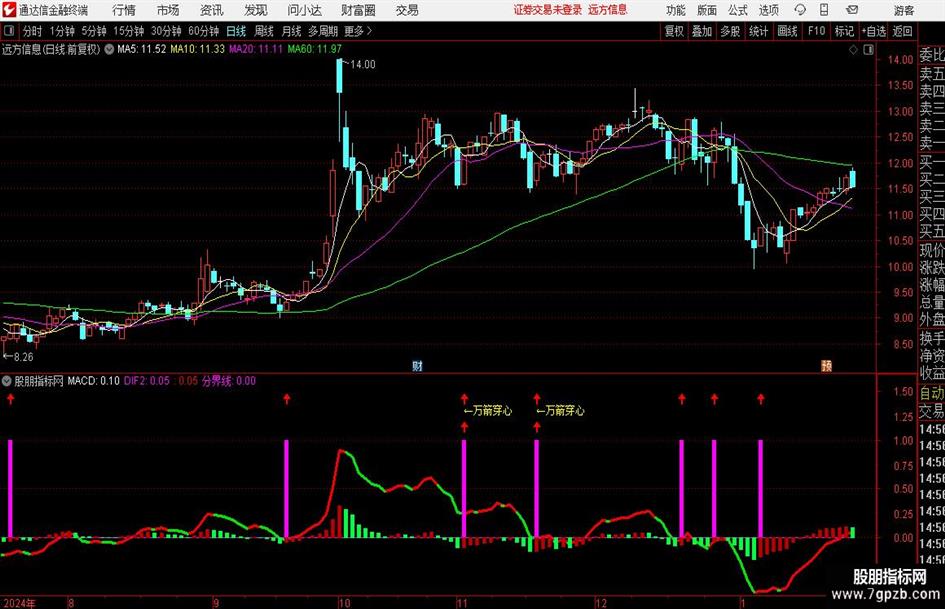945x609 pixels.
Task: Click the MA20: 11.11 indicator value
Action: 256,49
